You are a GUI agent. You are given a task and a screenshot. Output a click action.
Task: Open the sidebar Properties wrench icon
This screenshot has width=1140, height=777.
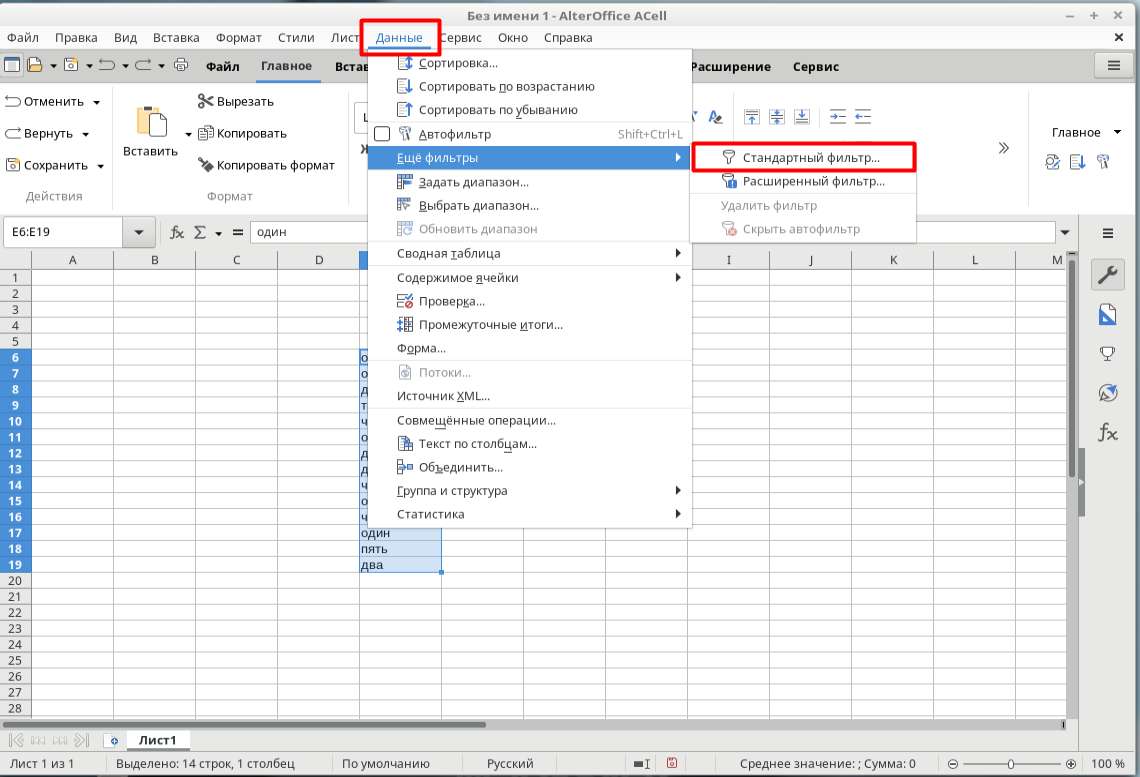pos(1107,275)
